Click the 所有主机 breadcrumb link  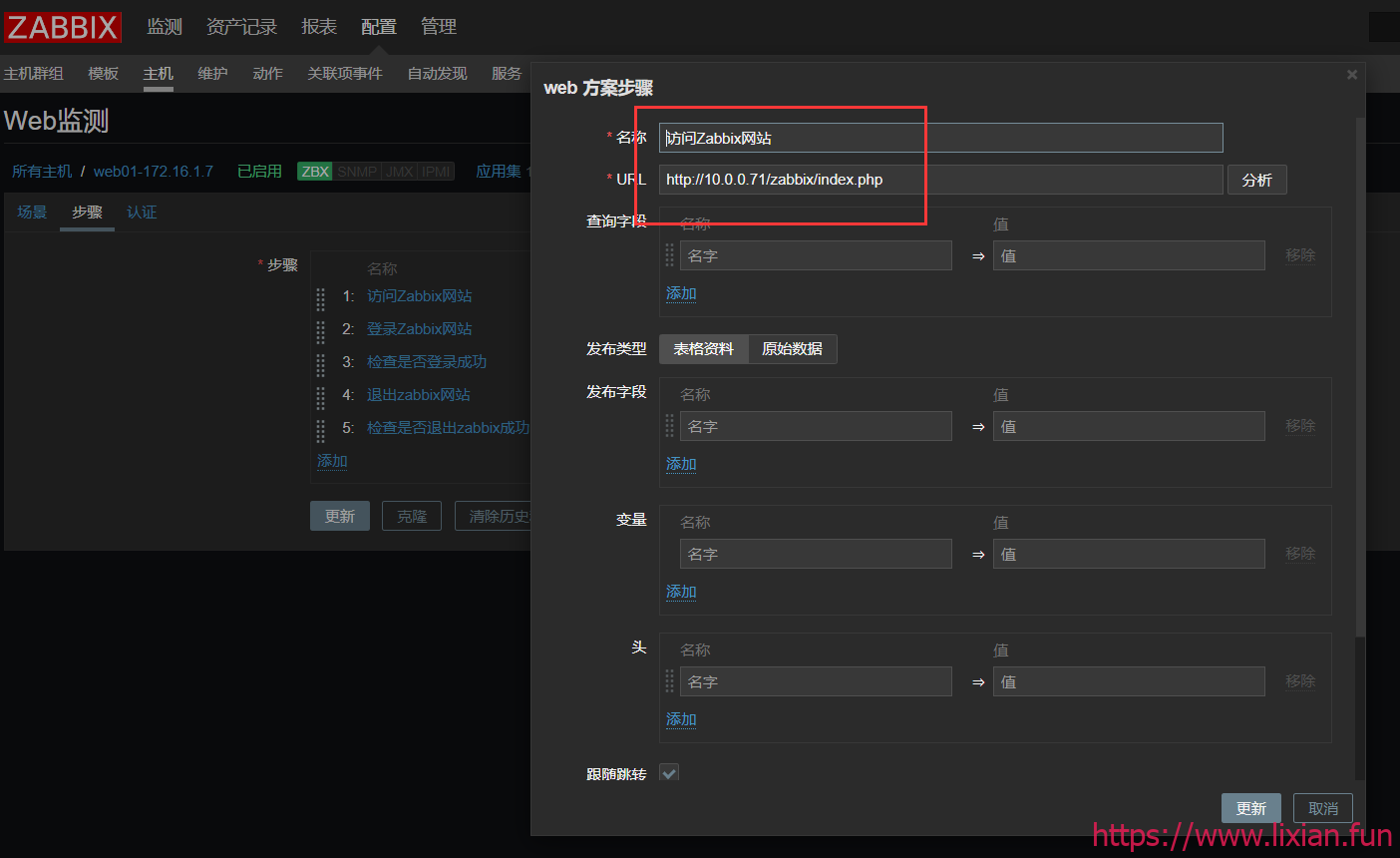coord(42,171)
